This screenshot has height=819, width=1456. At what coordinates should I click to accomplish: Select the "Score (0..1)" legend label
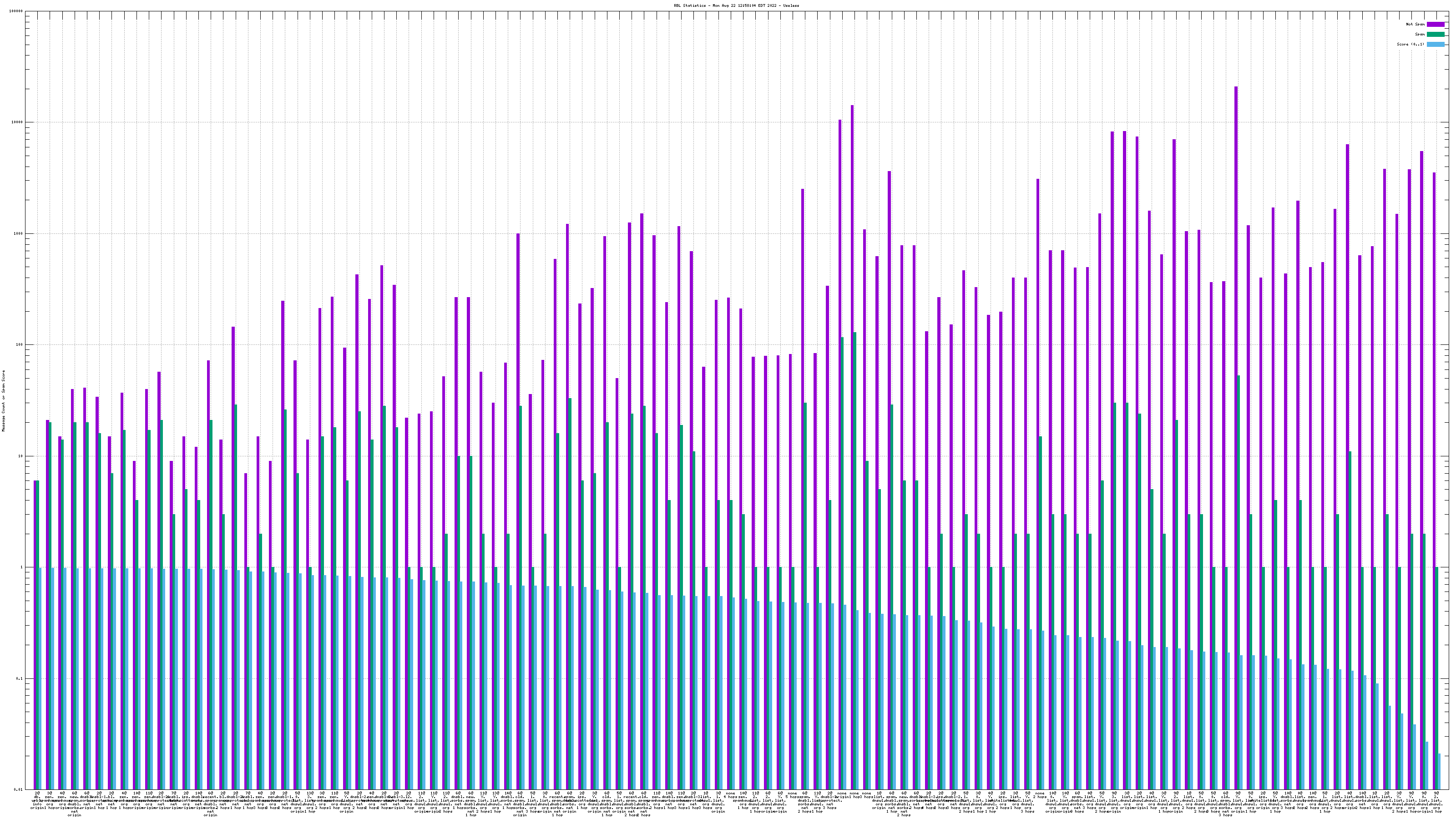(1410, 44)
